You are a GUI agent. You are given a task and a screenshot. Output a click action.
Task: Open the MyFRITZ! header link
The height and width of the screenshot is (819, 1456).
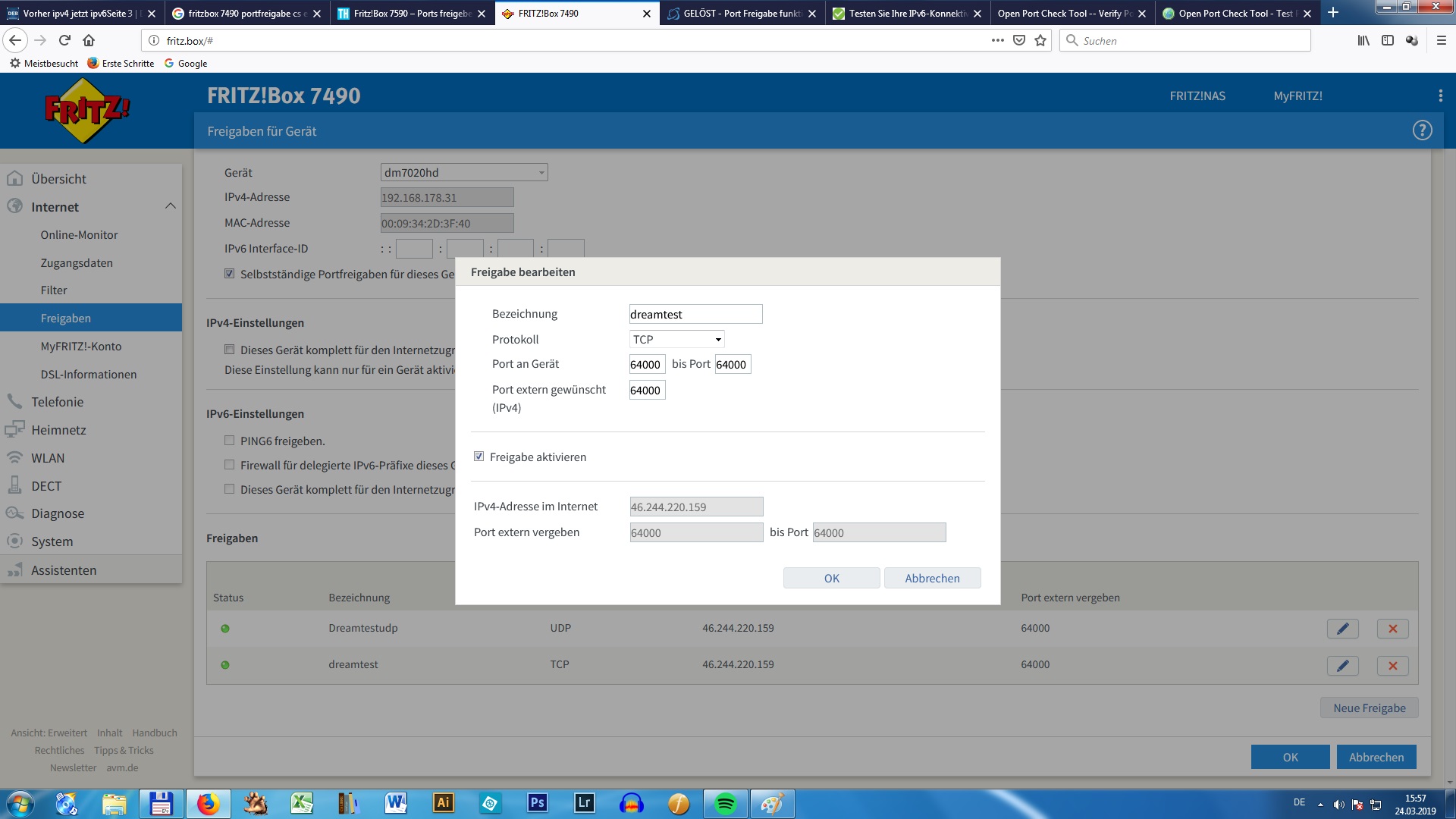(x=1298, y=96)
